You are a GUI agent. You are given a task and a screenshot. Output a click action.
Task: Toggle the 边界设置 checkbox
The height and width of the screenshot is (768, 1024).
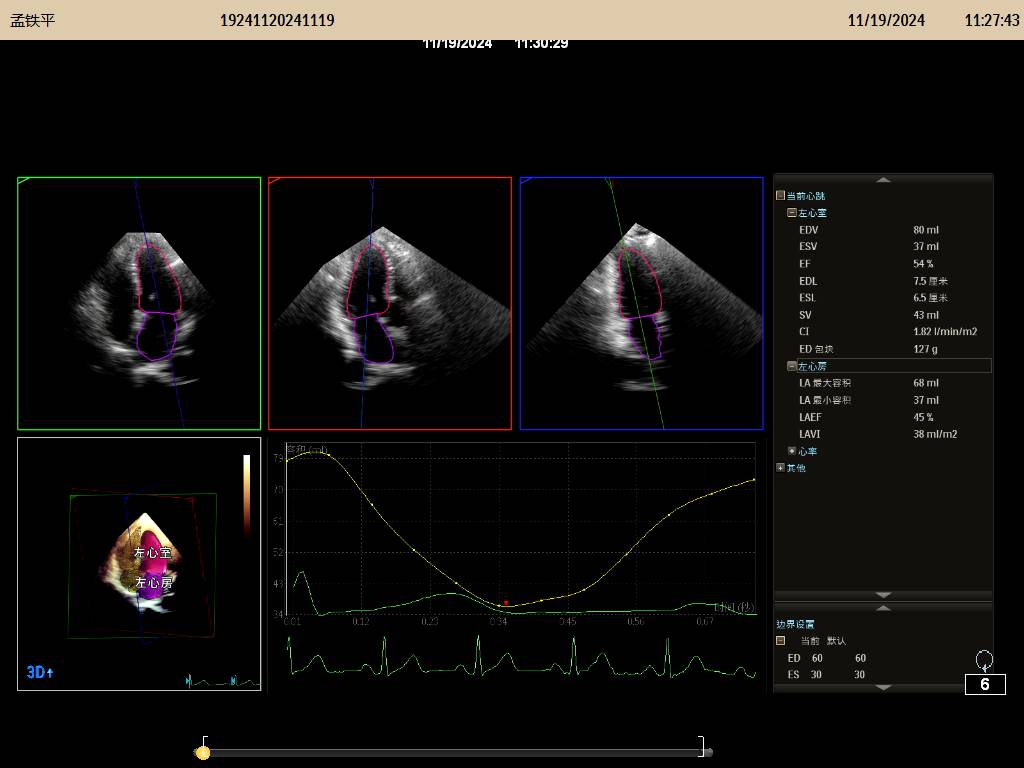click(x=781, y=641)
